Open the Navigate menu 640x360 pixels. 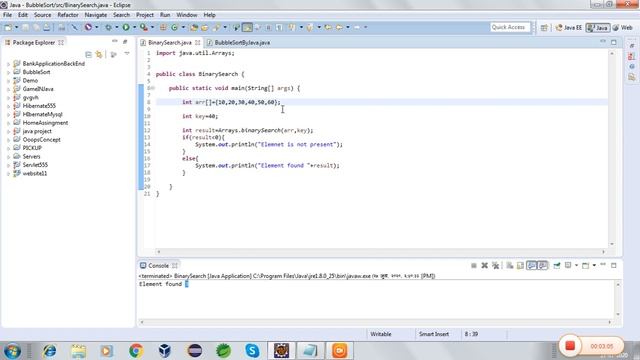(96, 15)
